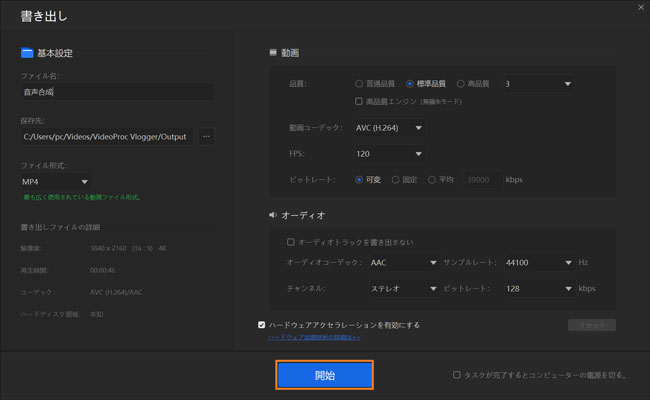The height and width of the screenshot is (400, 650).
Task: Browse save location with the ... button
Action: tap(206, 136)
